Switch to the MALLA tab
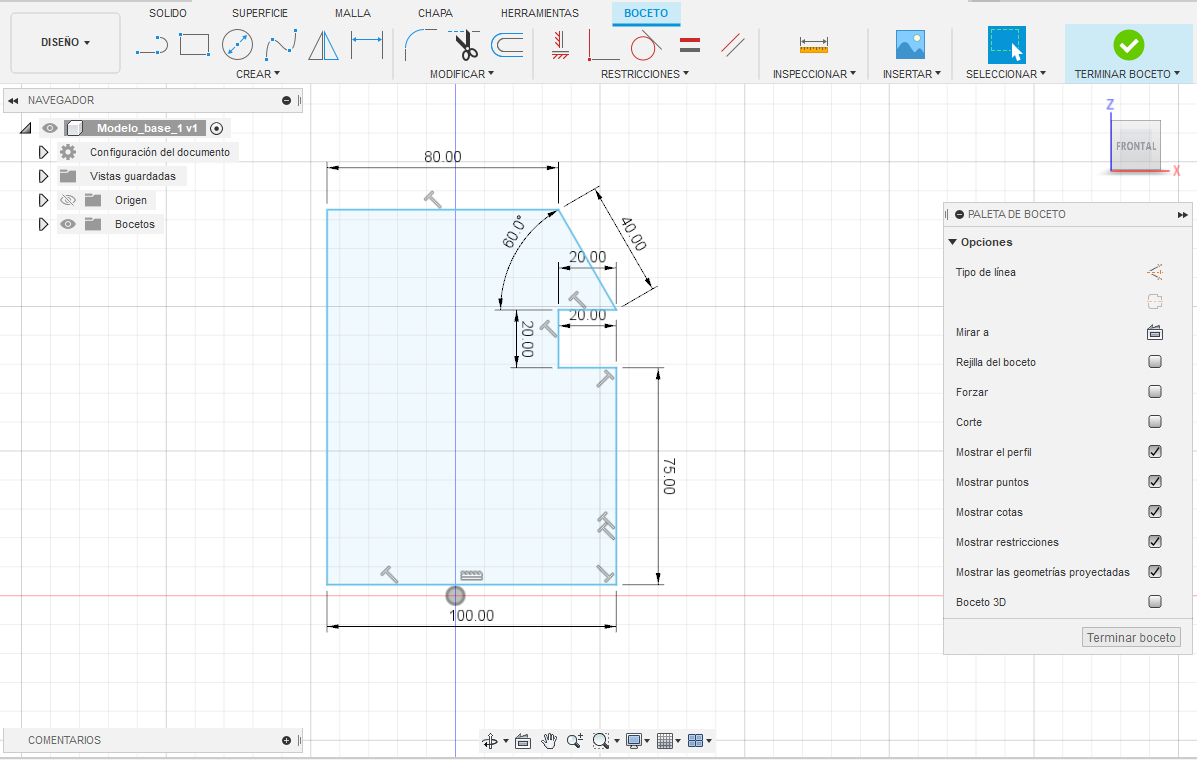Image resolution: width=1197 pixels, height=760 pixels. (353, 13)
